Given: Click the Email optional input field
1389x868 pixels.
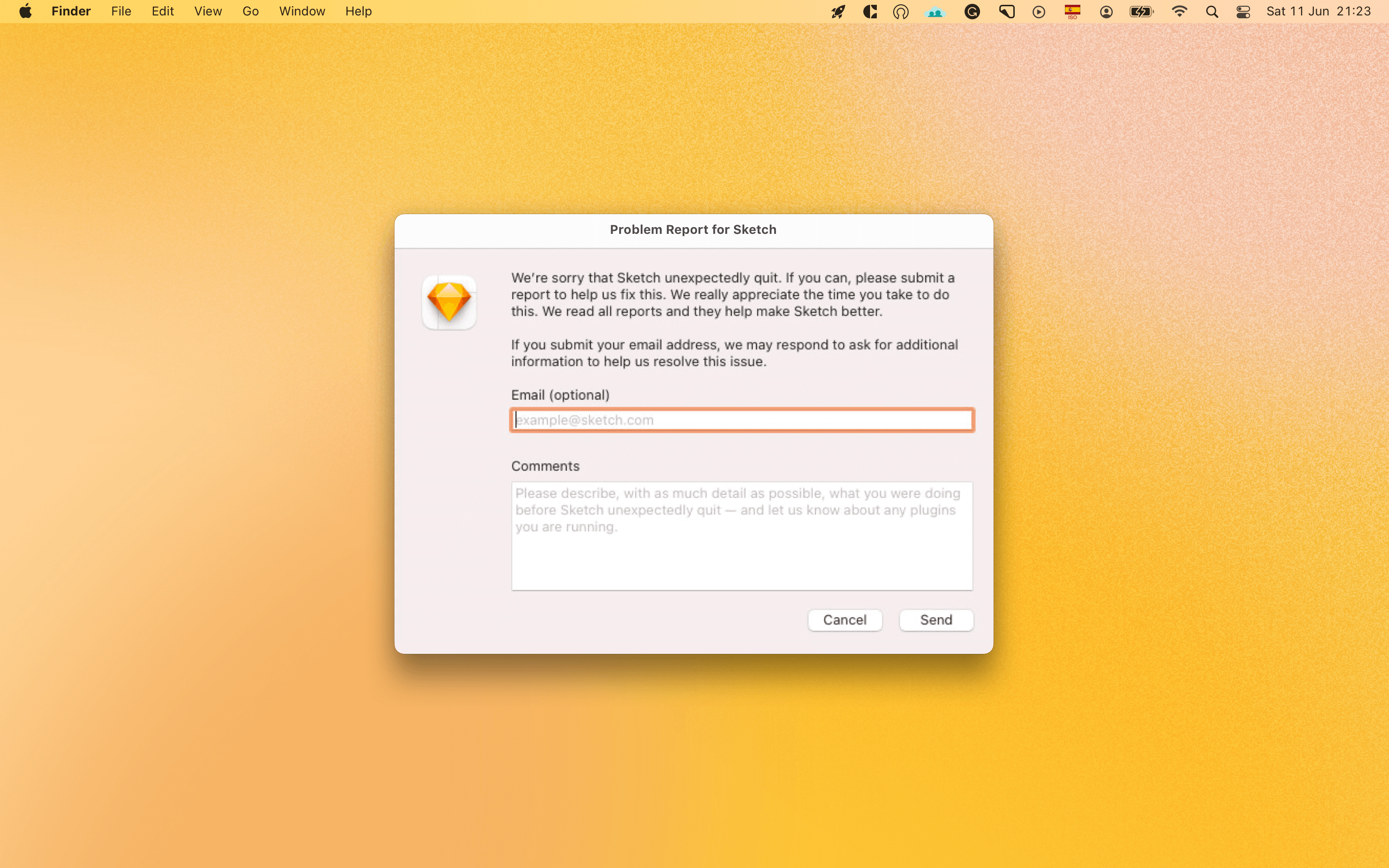Looking at the screenshot, I should click(x=742, y=420).
